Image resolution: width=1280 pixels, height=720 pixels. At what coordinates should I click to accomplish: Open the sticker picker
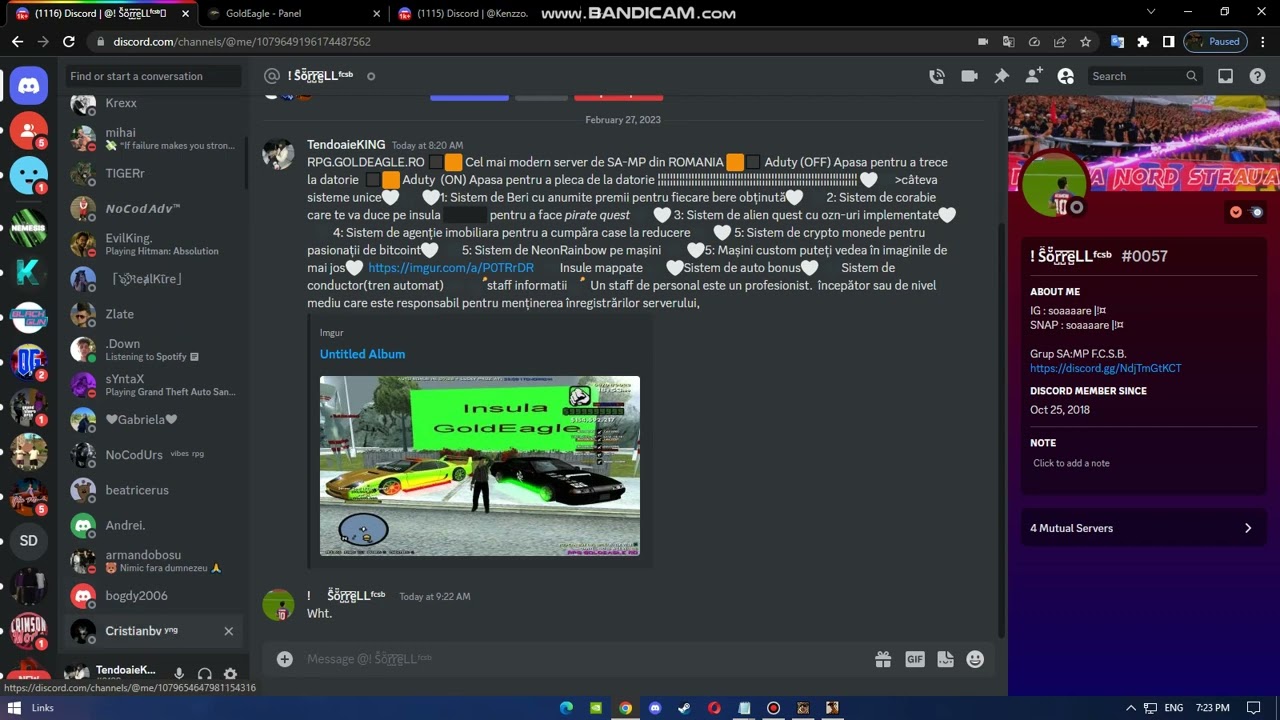[x=945, y=659]
